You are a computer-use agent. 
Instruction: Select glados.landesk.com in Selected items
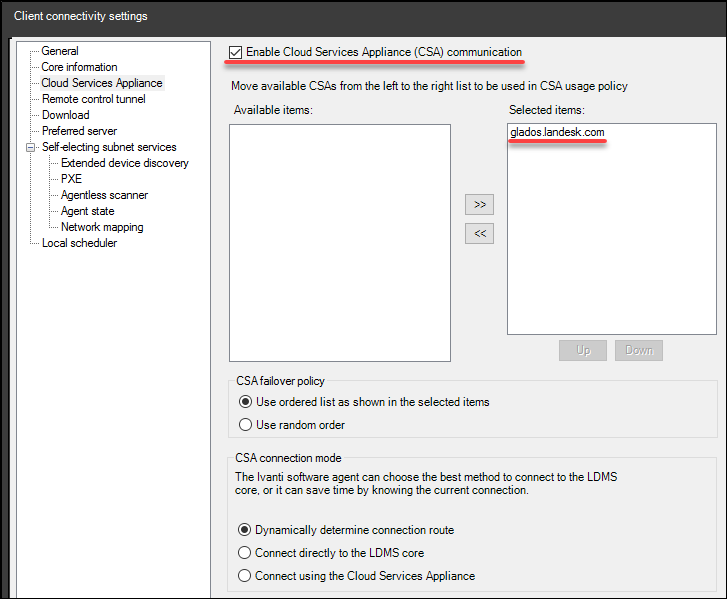[x=557, y=132]
